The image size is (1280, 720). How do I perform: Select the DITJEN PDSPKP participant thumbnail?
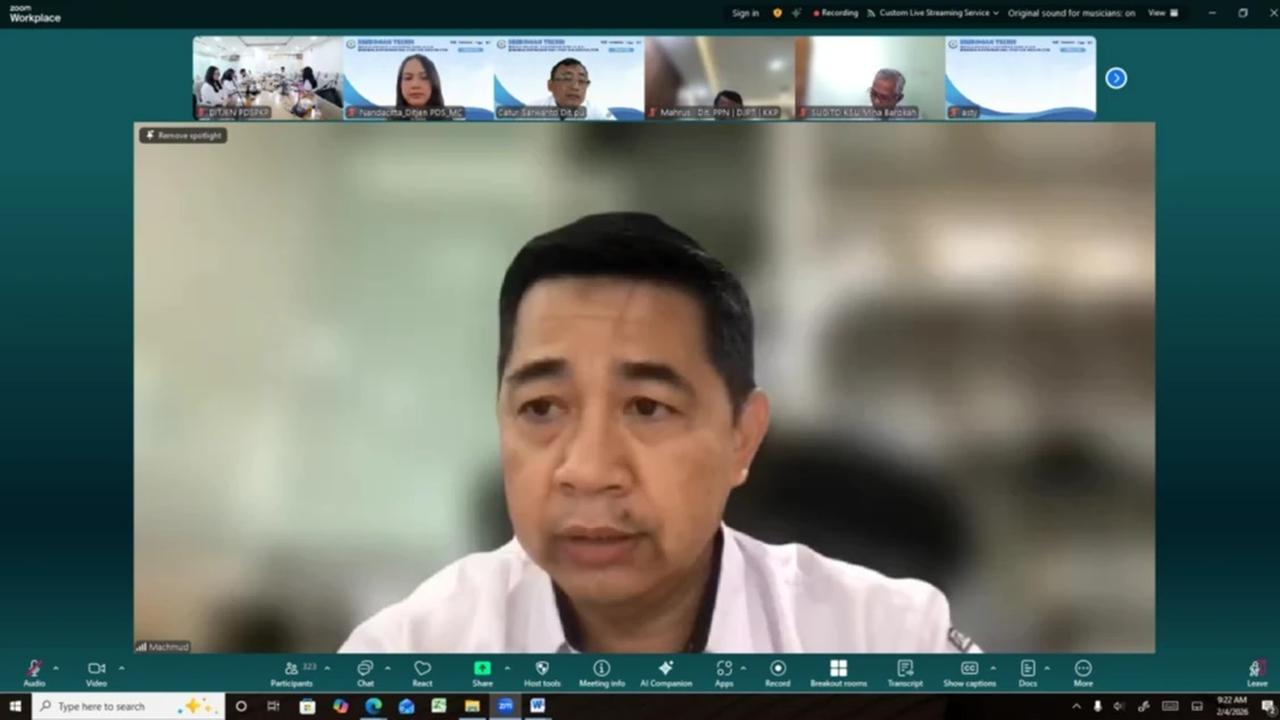pos(268,78)
